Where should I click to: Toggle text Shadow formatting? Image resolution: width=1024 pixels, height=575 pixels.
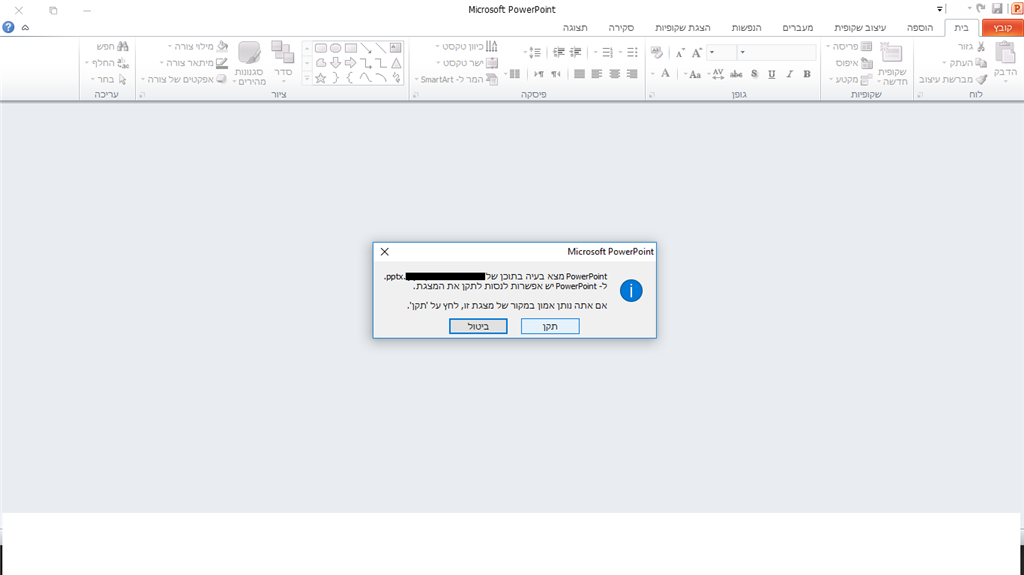coord(754,74)
